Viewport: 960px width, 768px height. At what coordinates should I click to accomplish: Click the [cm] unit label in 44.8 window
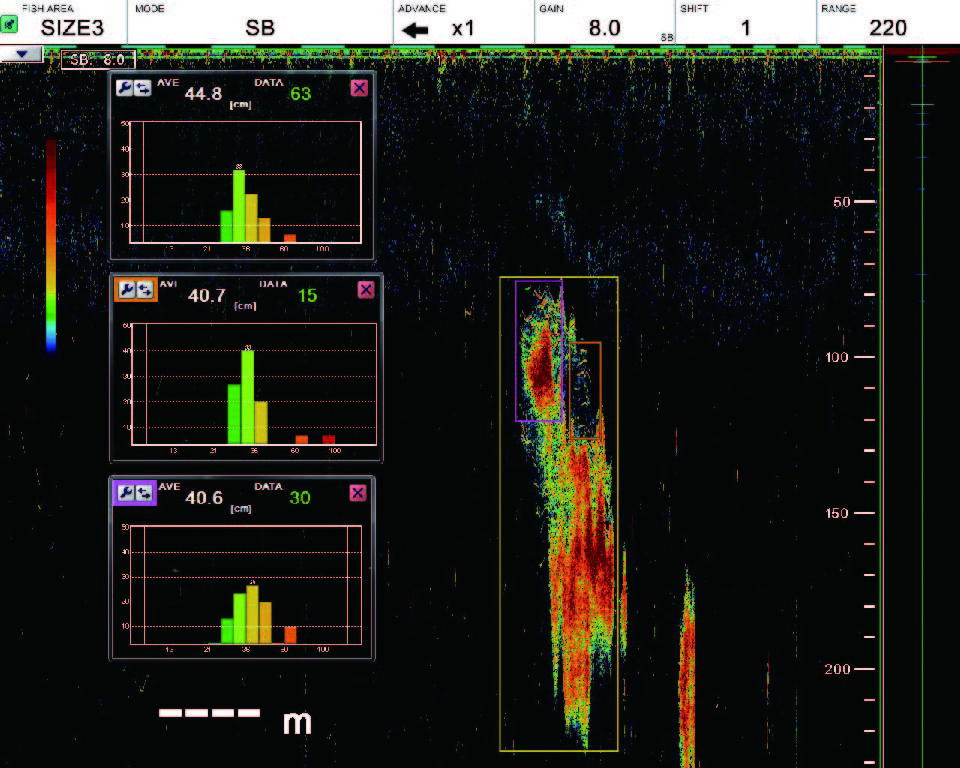pyautogui.click(x=241, y=105)
